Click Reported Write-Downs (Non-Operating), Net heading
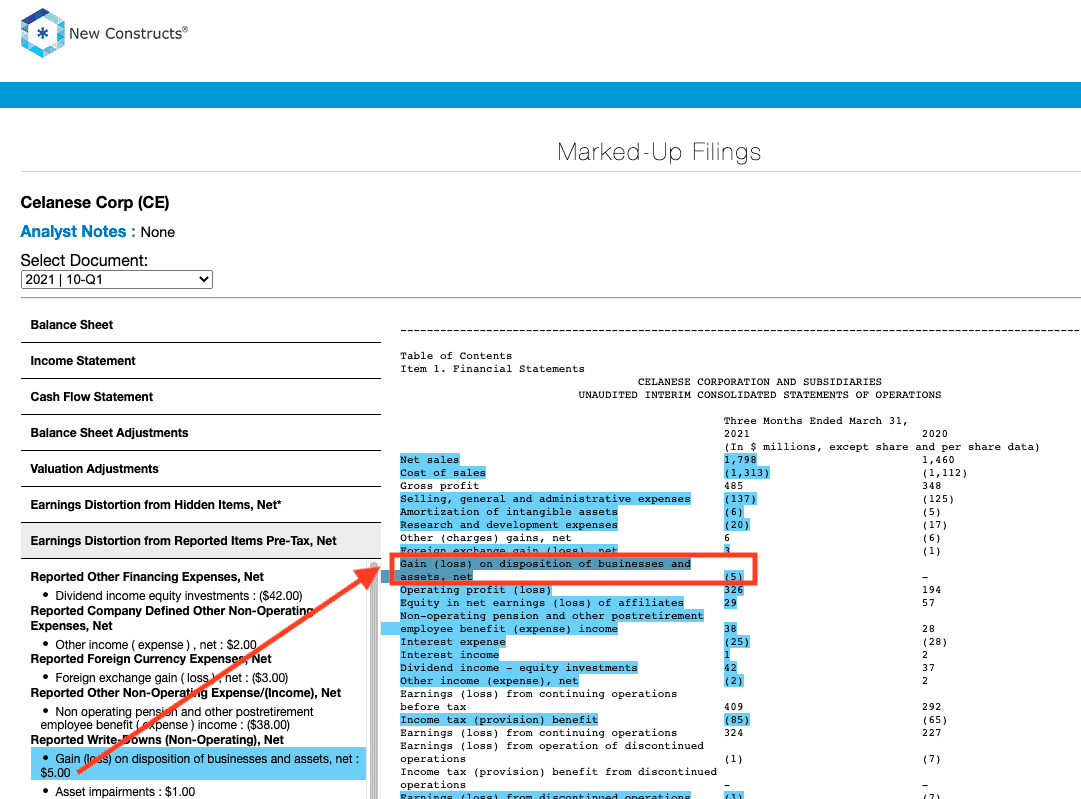This screenshot has height=799, width=1081. point(157,740)
